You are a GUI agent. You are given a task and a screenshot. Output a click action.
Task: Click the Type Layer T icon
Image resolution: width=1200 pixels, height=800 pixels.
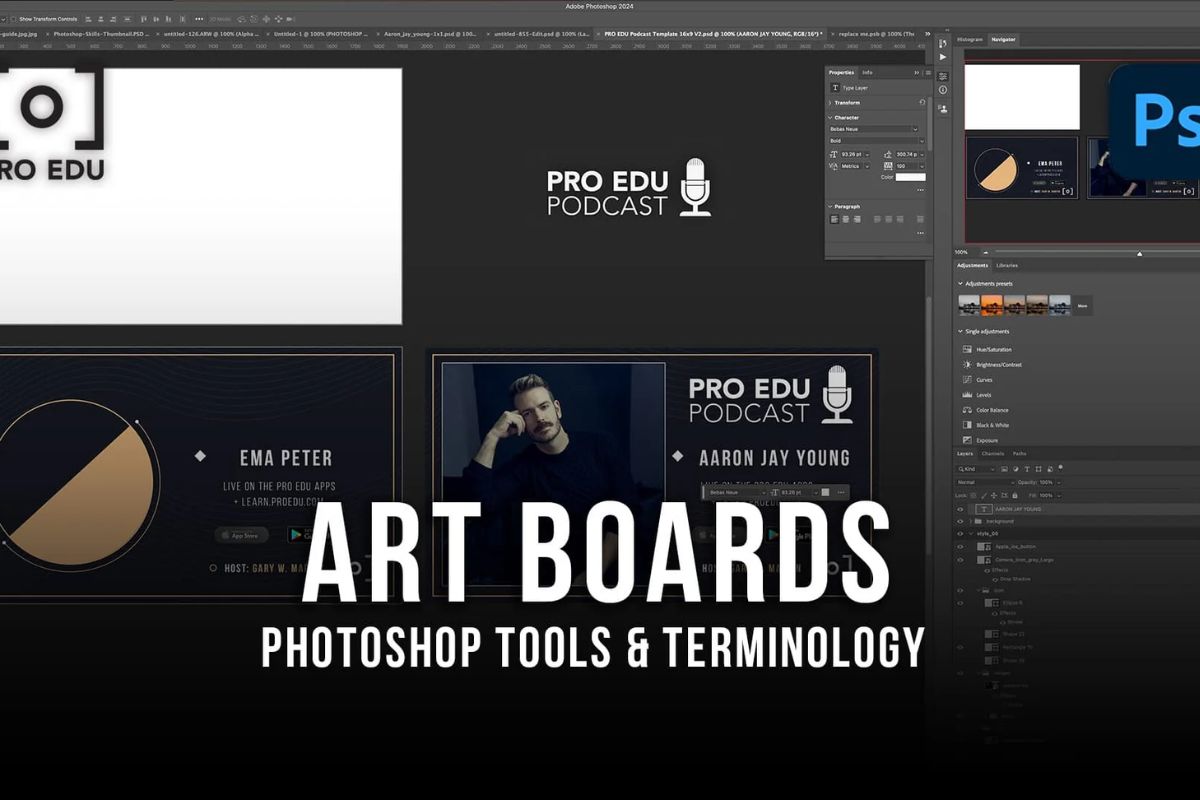click(x=835, y=88)
